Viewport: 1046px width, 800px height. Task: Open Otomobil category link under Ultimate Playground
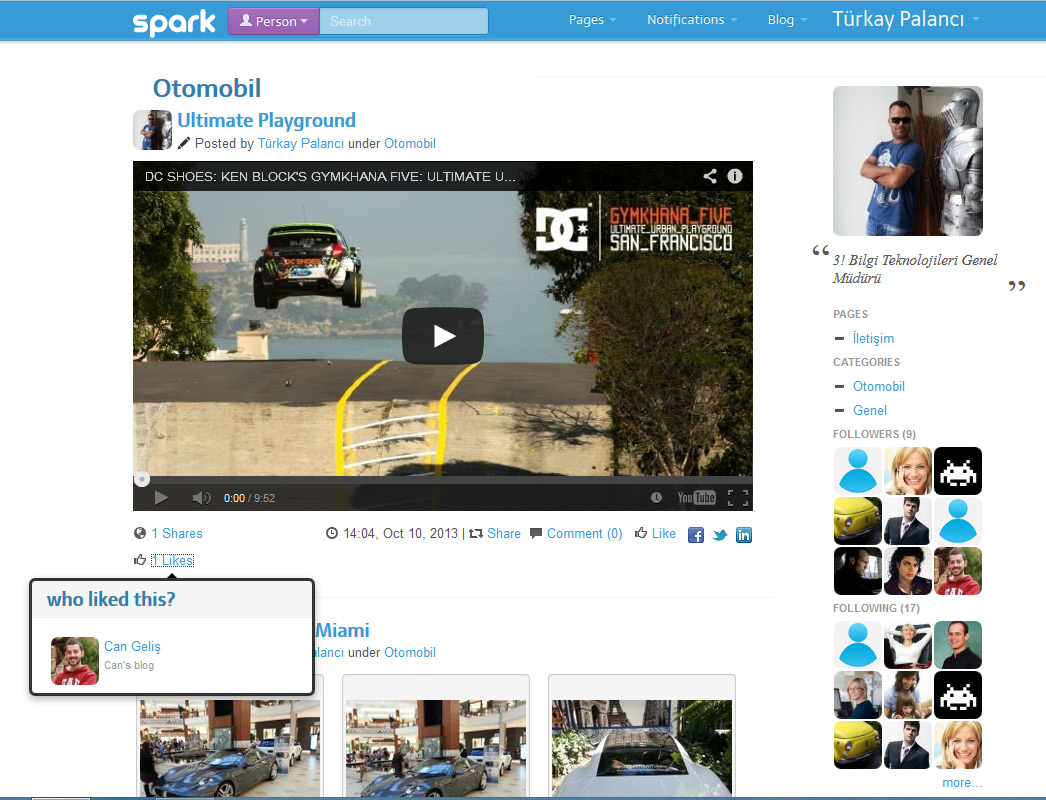pyautogui.click(x=410, y=143)
